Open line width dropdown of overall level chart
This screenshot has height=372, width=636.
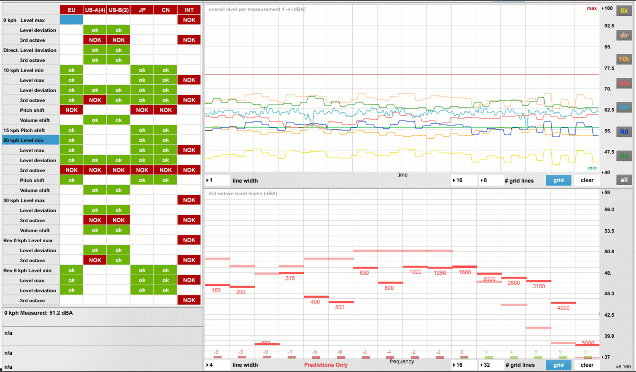[217, 181]
